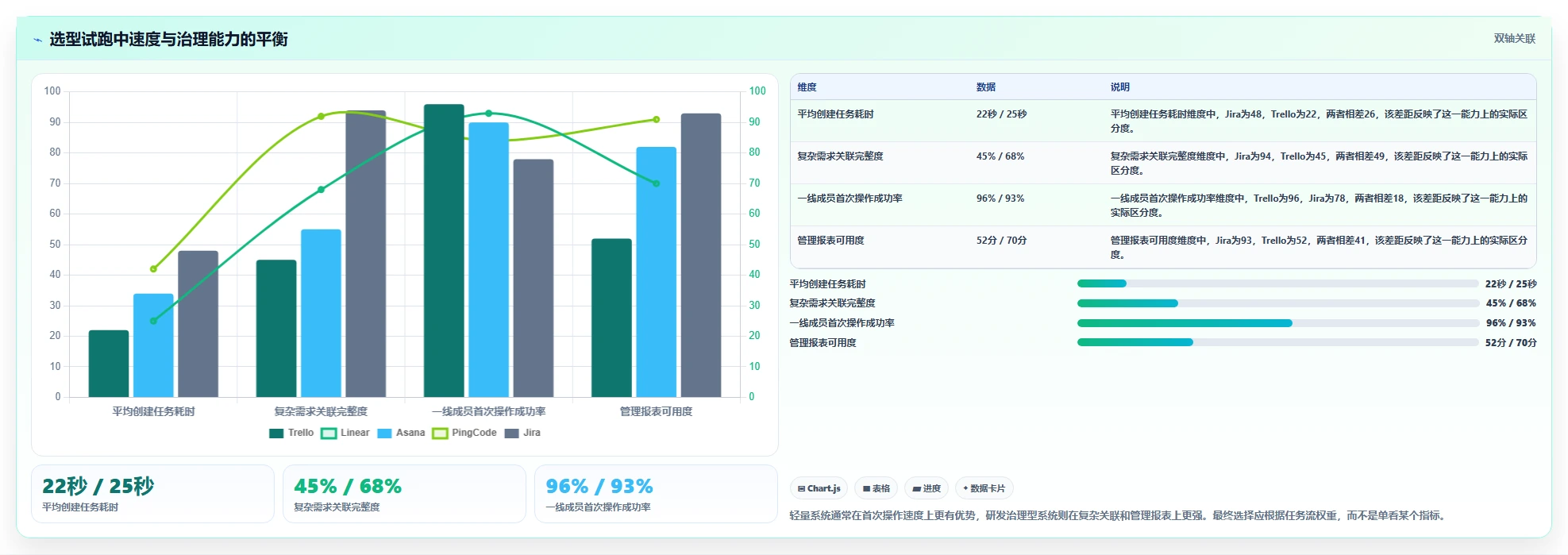Click Asana bar for 平均创建任务耗时

pos(153,345)
